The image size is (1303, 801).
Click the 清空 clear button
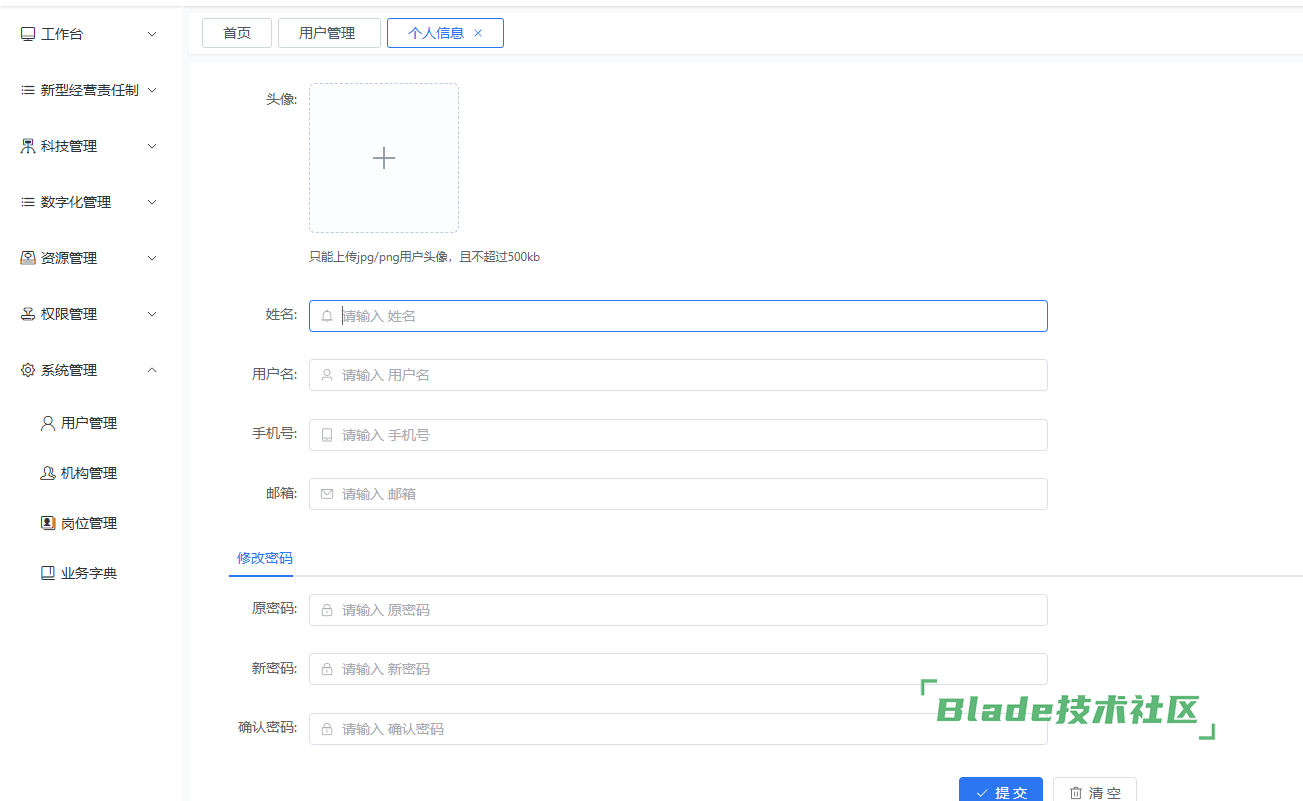[1094, 791]
